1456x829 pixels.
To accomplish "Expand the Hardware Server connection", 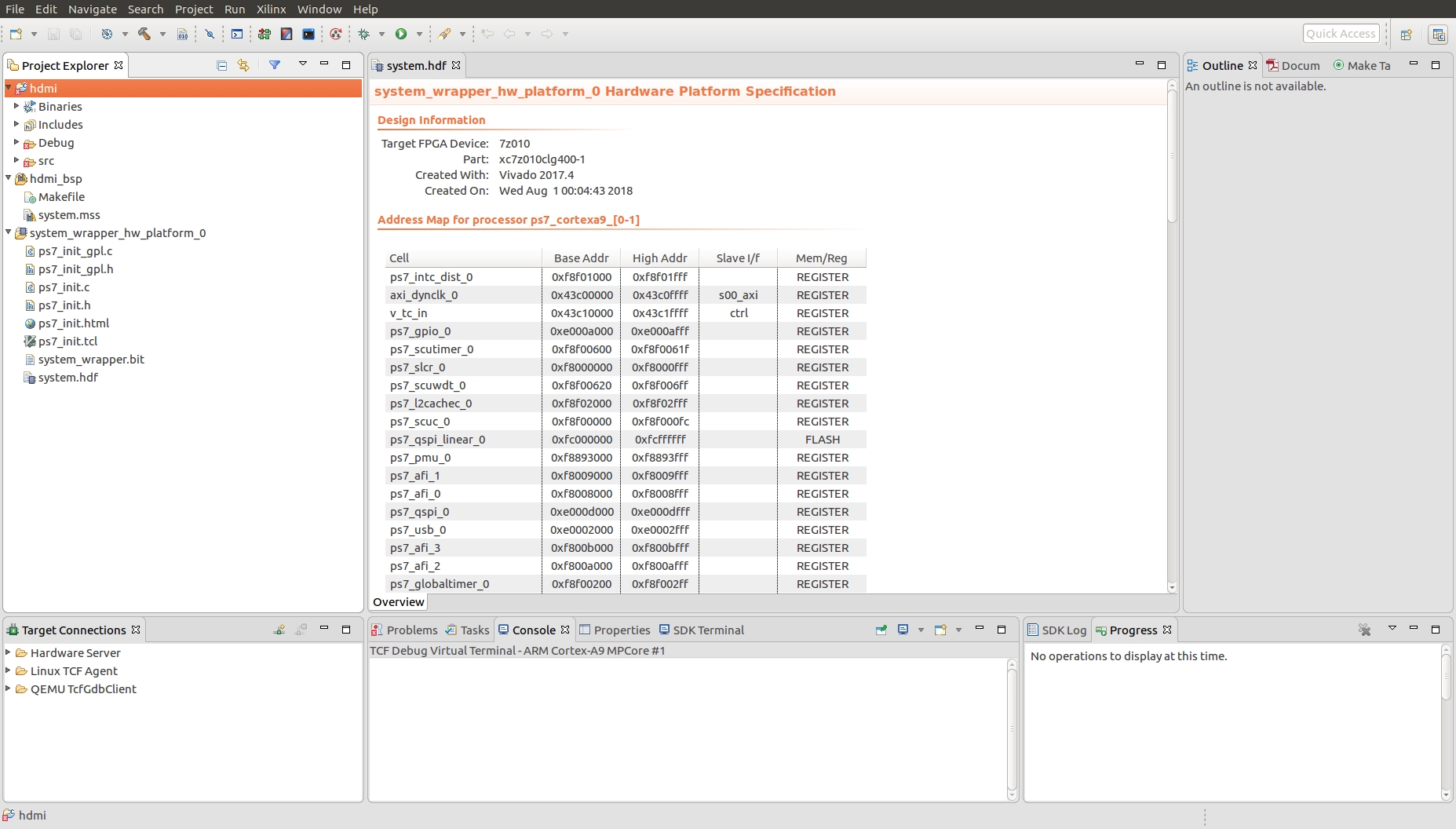I will tap(9, 652).
